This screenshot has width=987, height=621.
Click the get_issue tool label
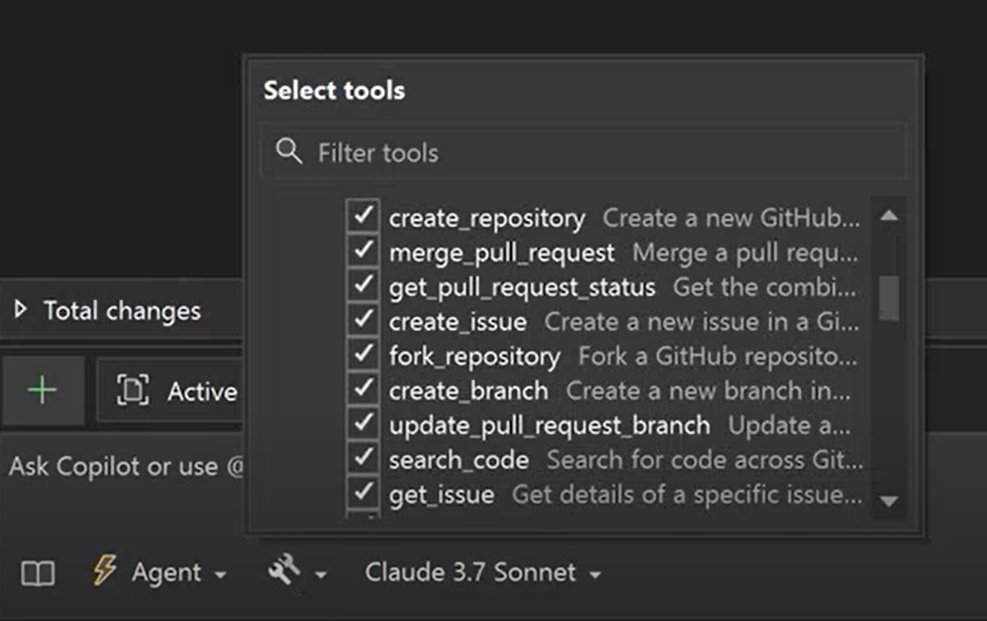(441, 494)
